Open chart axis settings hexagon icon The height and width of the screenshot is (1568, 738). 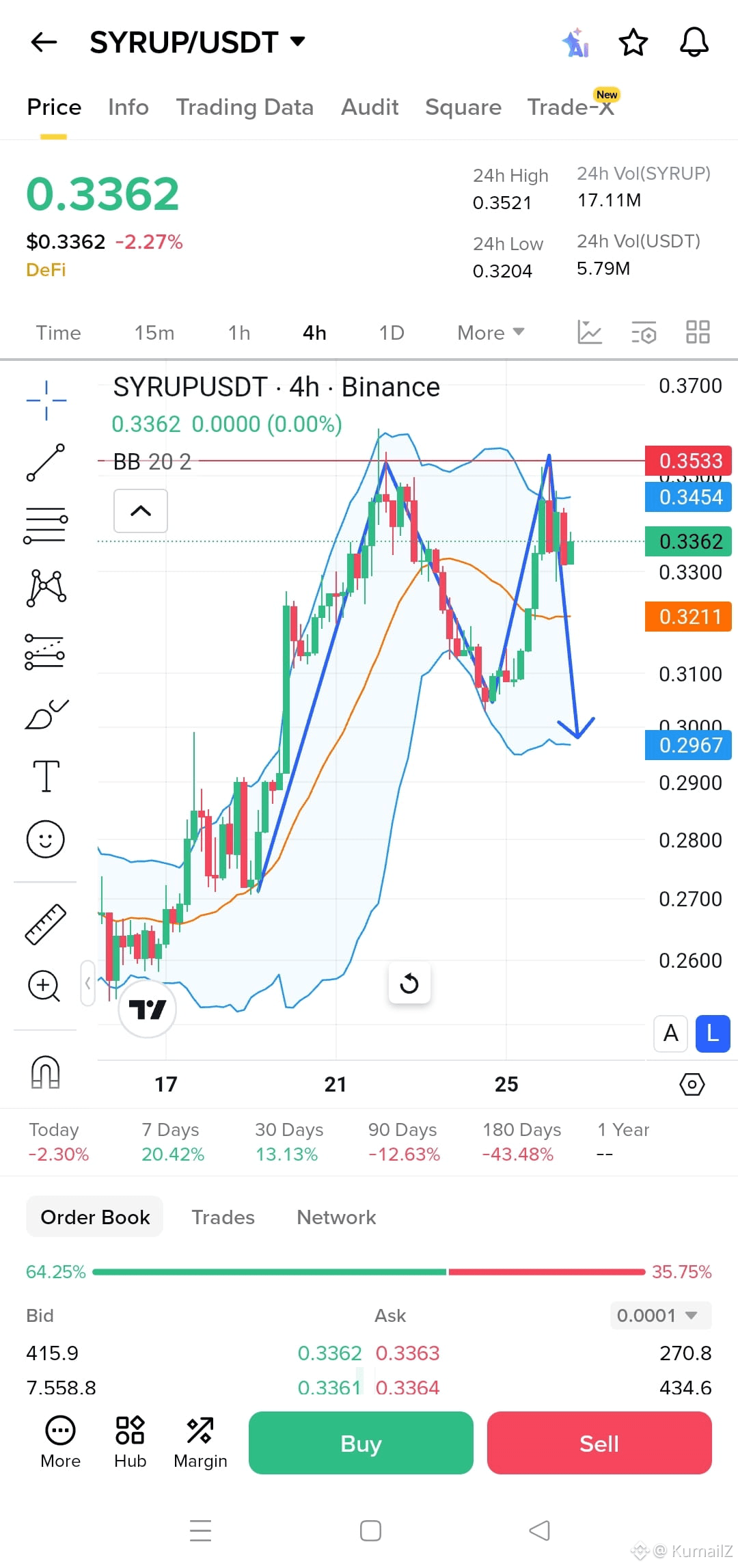click(x=692, y=1084)
